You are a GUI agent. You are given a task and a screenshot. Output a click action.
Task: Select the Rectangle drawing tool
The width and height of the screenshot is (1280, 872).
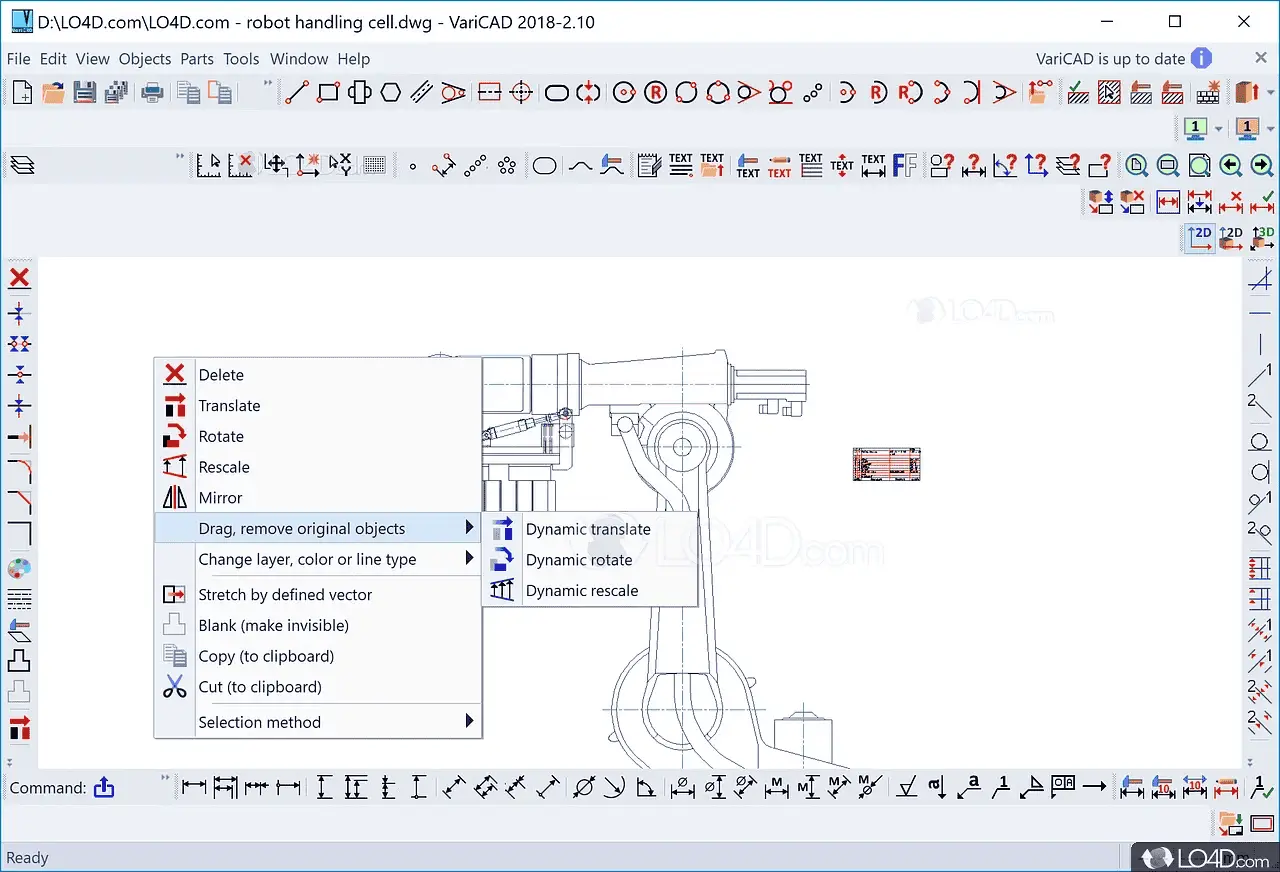(328, 93)
